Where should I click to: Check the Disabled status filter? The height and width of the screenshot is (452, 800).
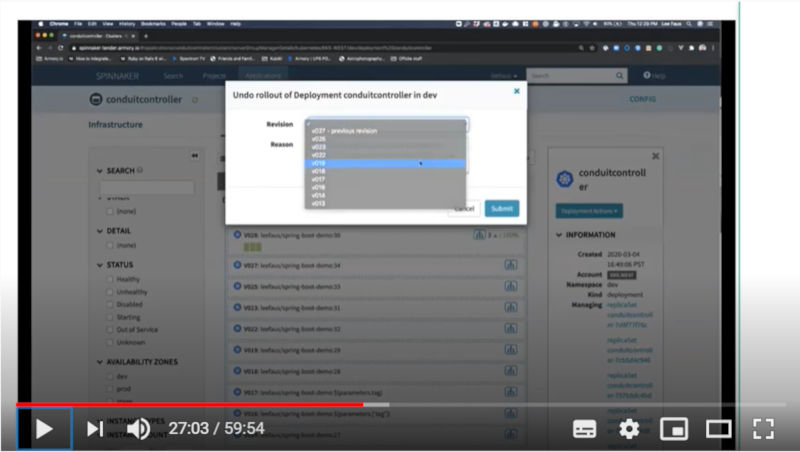(x=110, y=304)
